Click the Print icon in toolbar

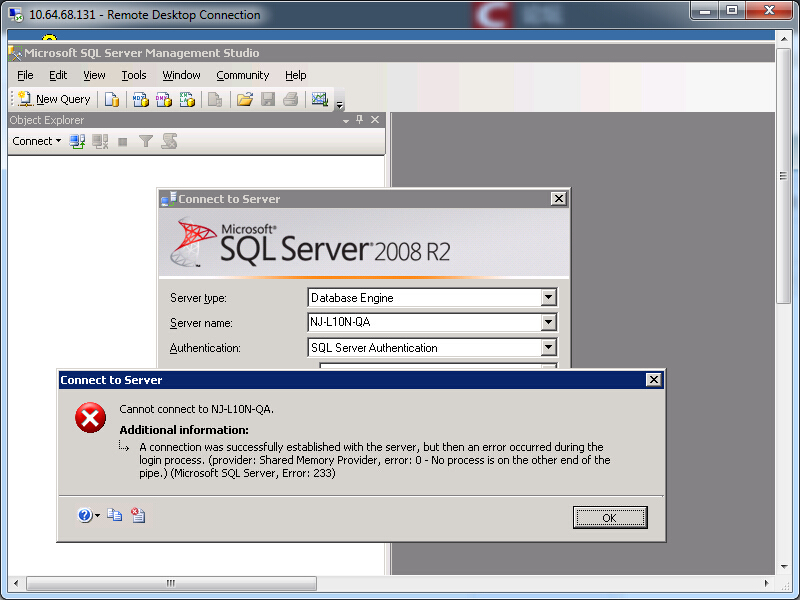291,99
